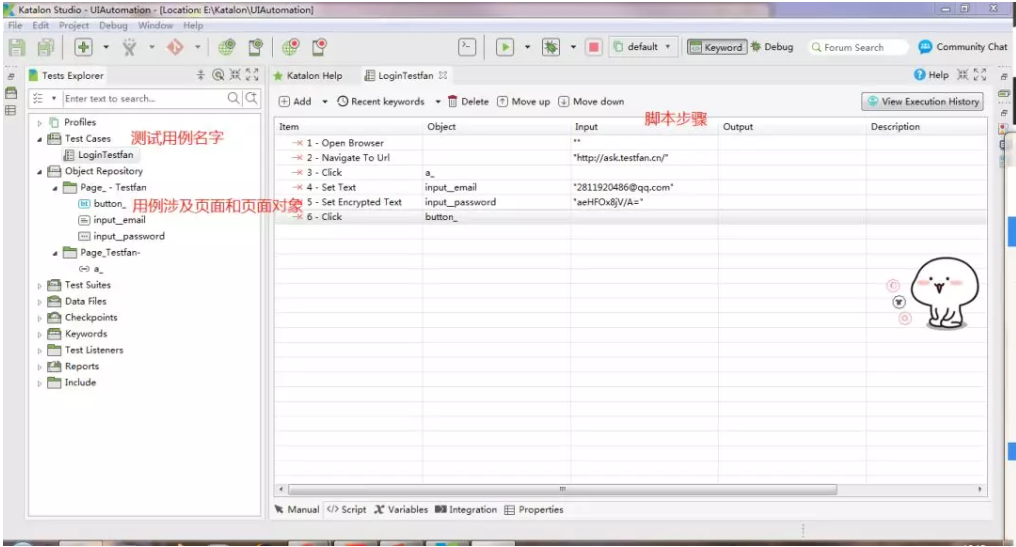Click the Record Web icon
Screen dimensions: 1016x547
pyautogui.click(x=291, y=47)
